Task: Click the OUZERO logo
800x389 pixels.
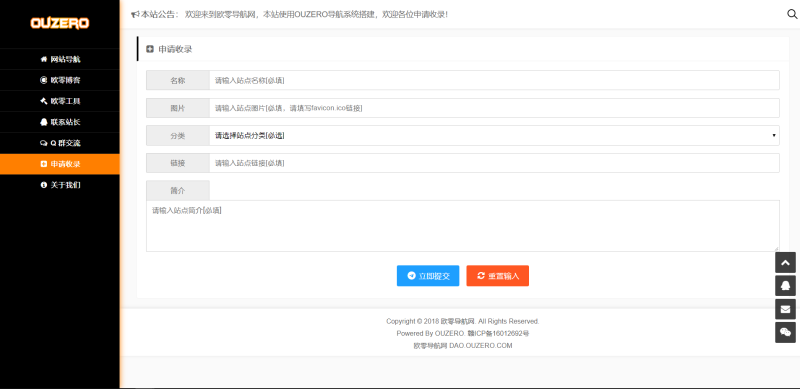Action: tap(60, 23)
